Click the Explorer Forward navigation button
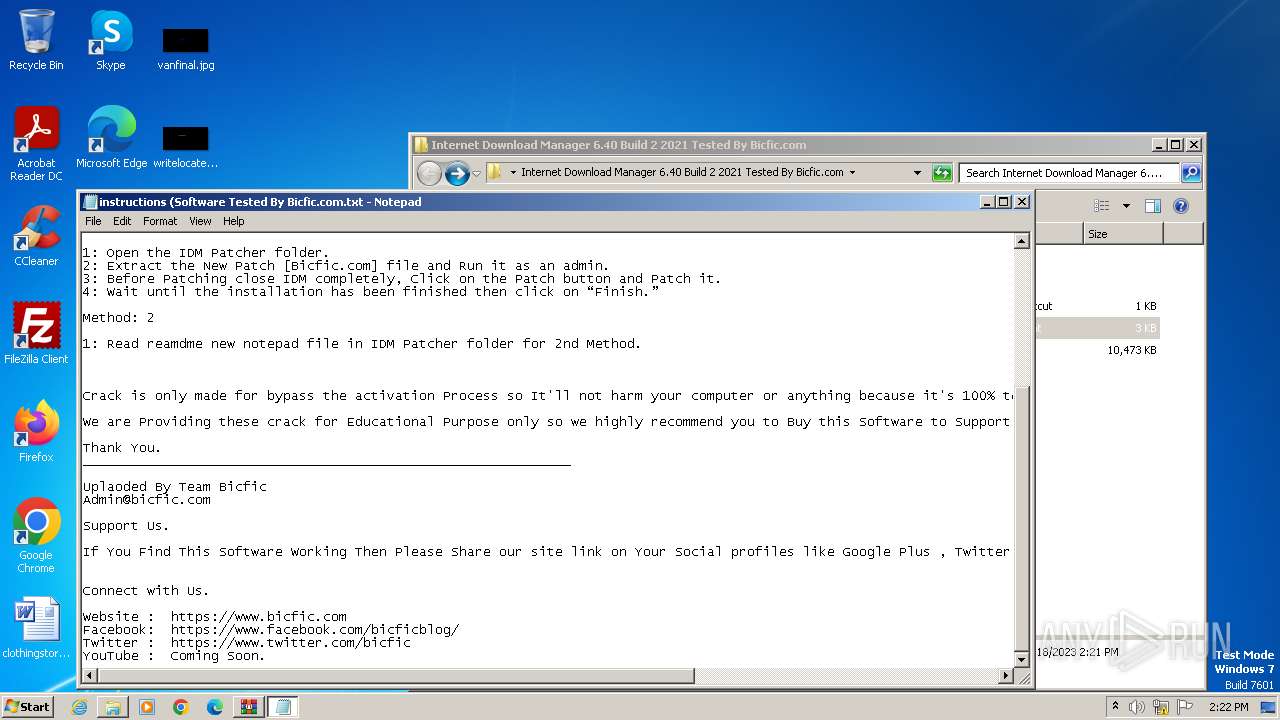 (x=457, y=173)
